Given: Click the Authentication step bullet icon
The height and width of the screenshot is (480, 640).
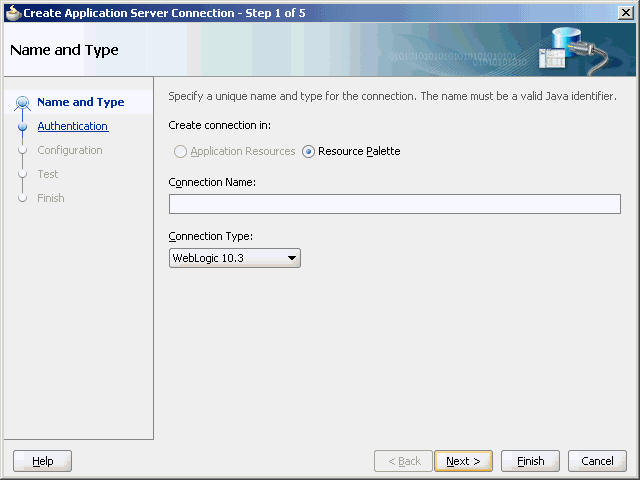Looking at the screenshot, I should coord(22,127).
